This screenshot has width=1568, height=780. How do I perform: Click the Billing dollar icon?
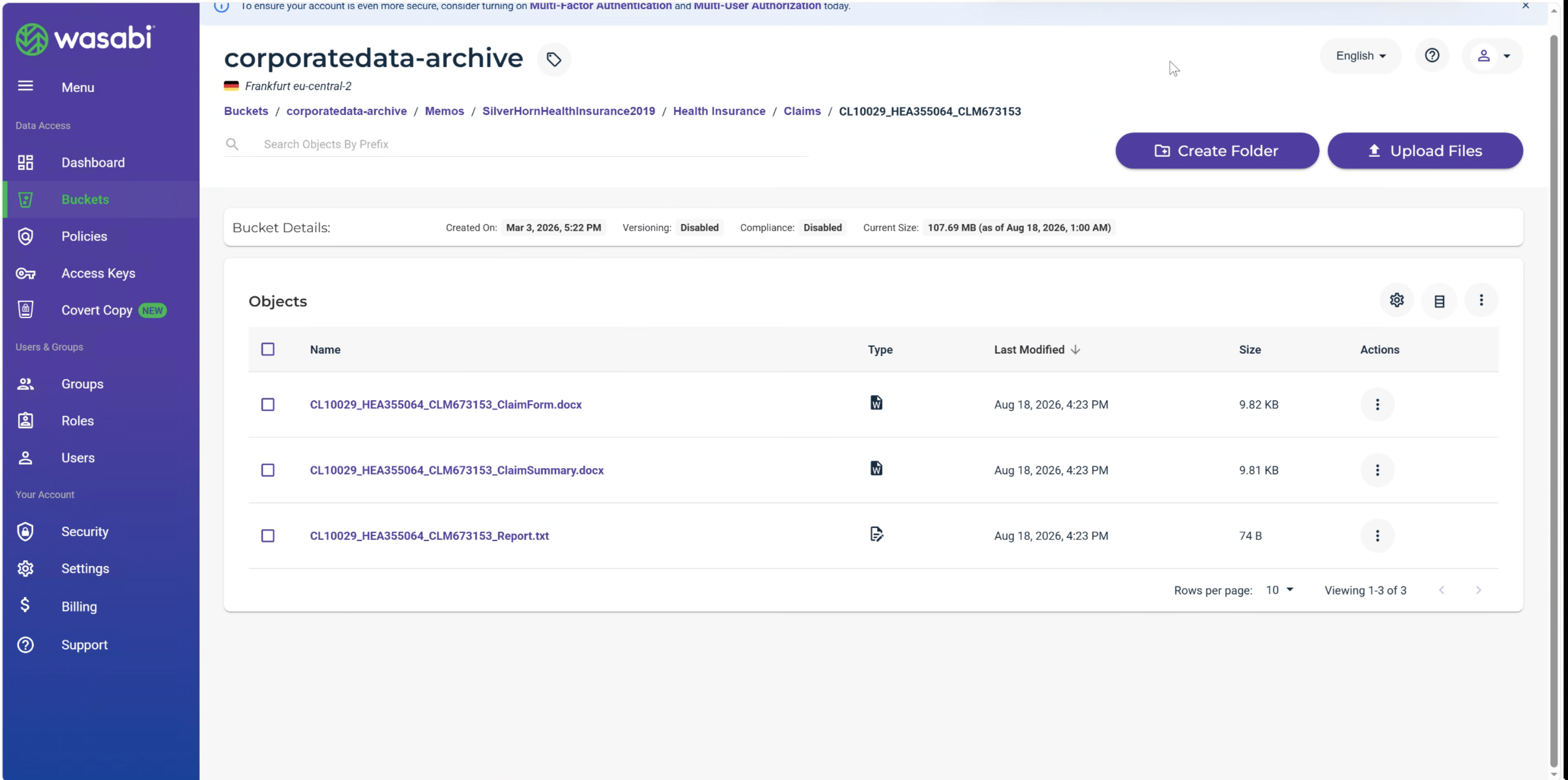pyautogui.click(x=25, y=605)
